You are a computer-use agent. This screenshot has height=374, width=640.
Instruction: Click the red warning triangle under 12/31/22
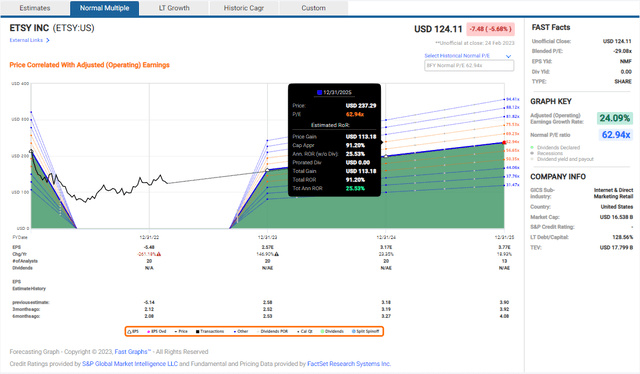click(x=159, y=254)
